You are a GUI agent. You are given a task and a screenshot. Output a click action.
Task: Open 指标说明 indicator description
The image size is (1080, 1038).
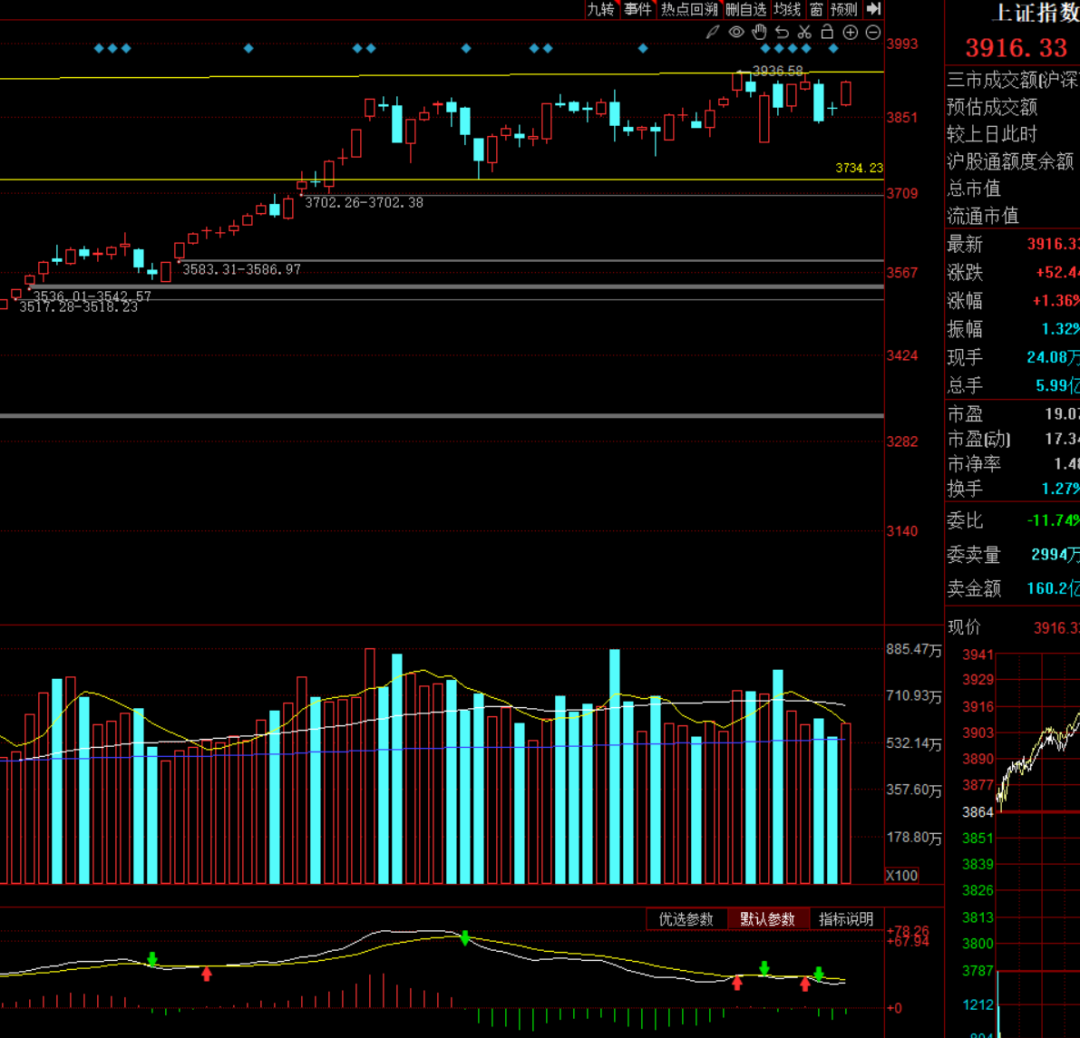(846, 919)
